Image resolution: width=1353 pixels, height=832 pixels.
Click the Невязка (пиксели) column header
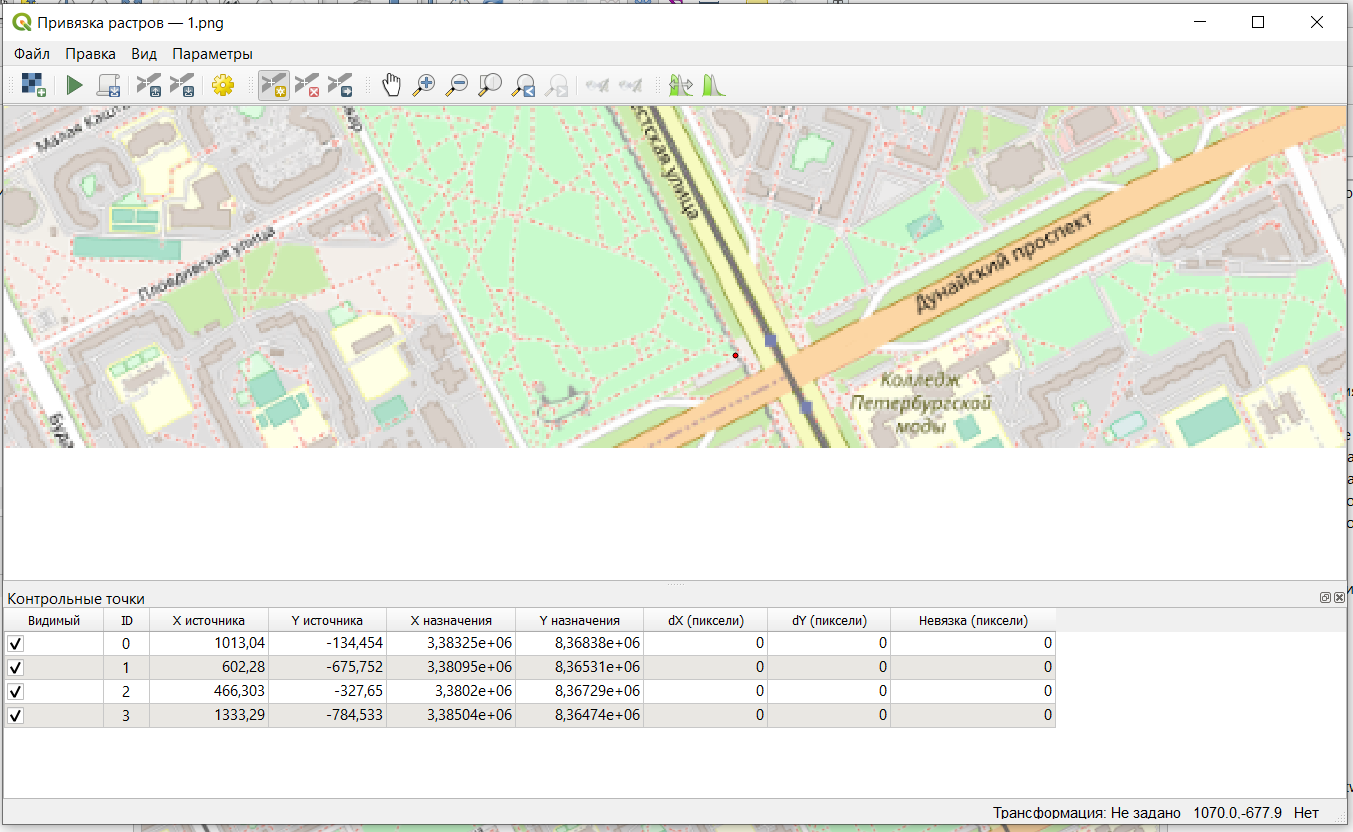972,620
